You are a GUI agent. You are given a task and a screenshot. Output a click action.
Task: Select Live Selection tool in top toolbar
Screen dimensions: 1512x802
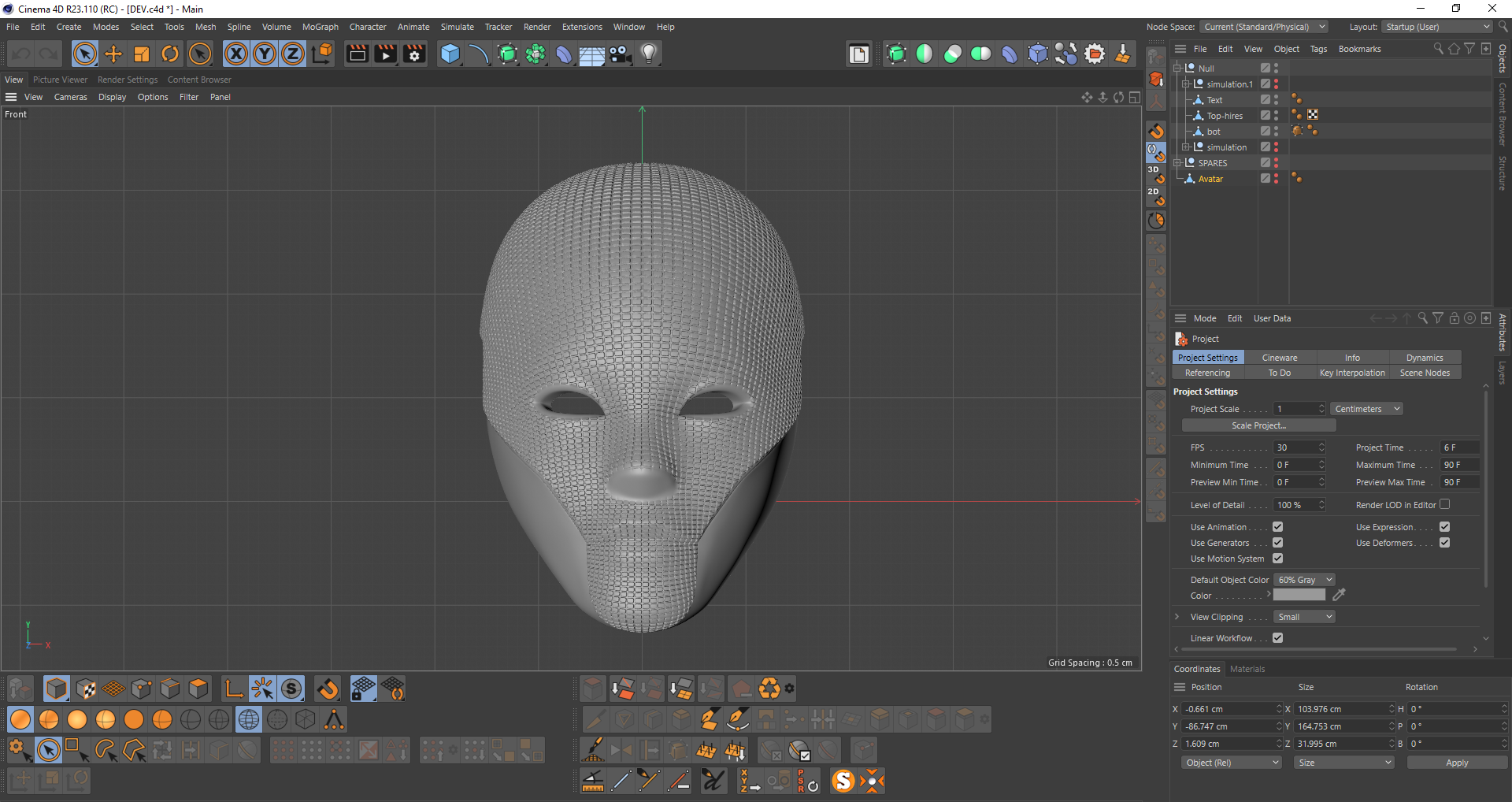tap(85, 54)
